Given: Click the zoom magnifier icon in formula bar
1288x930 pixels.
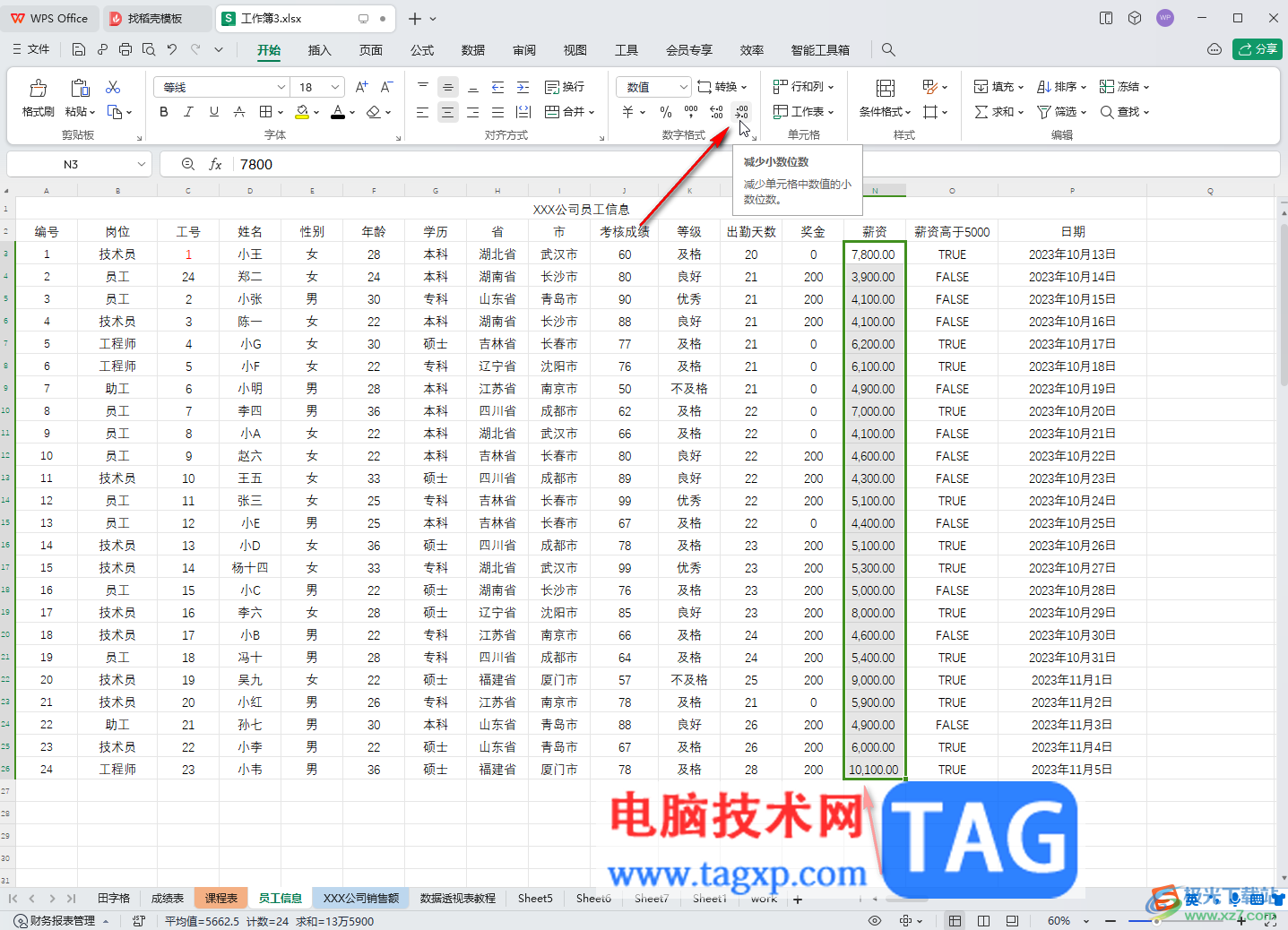Looking at the screenshot, I should coord(188,164).
